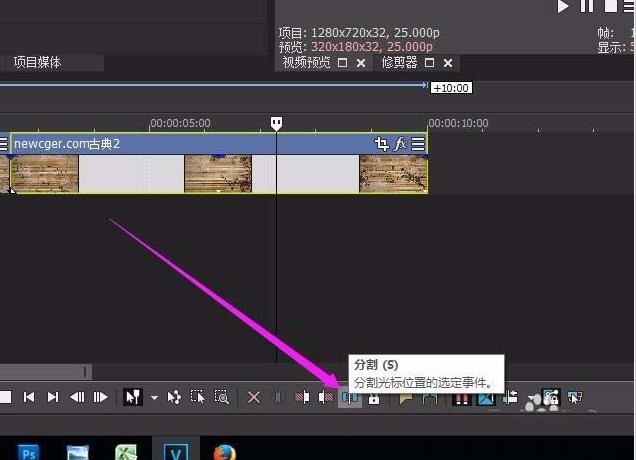Open the event menu at clip's right end
This screenshot has width=636, height=460.
click(x=418, y=144)
